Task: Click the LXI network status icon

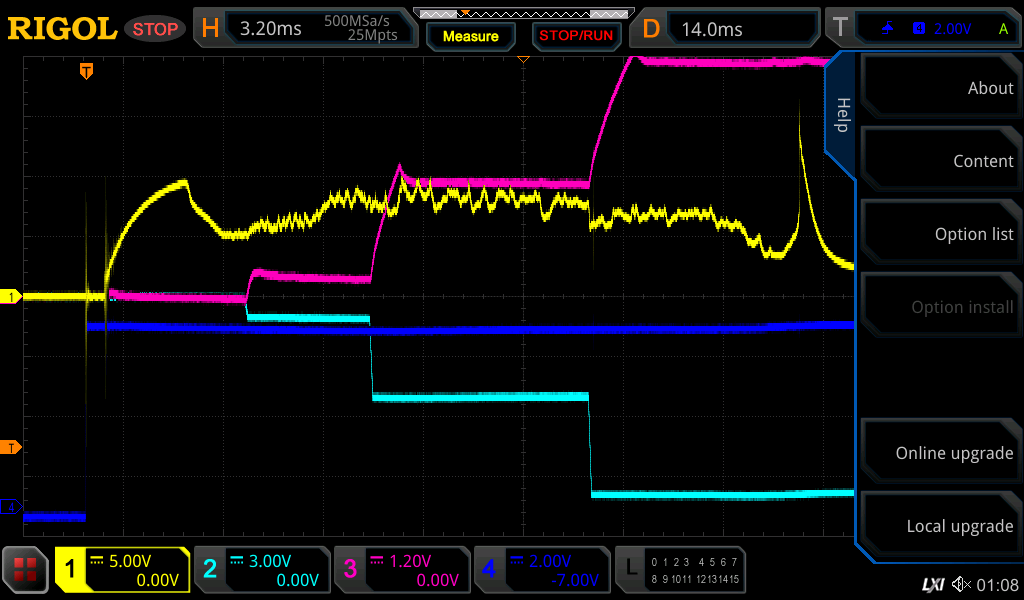Action: click(932, 584)
